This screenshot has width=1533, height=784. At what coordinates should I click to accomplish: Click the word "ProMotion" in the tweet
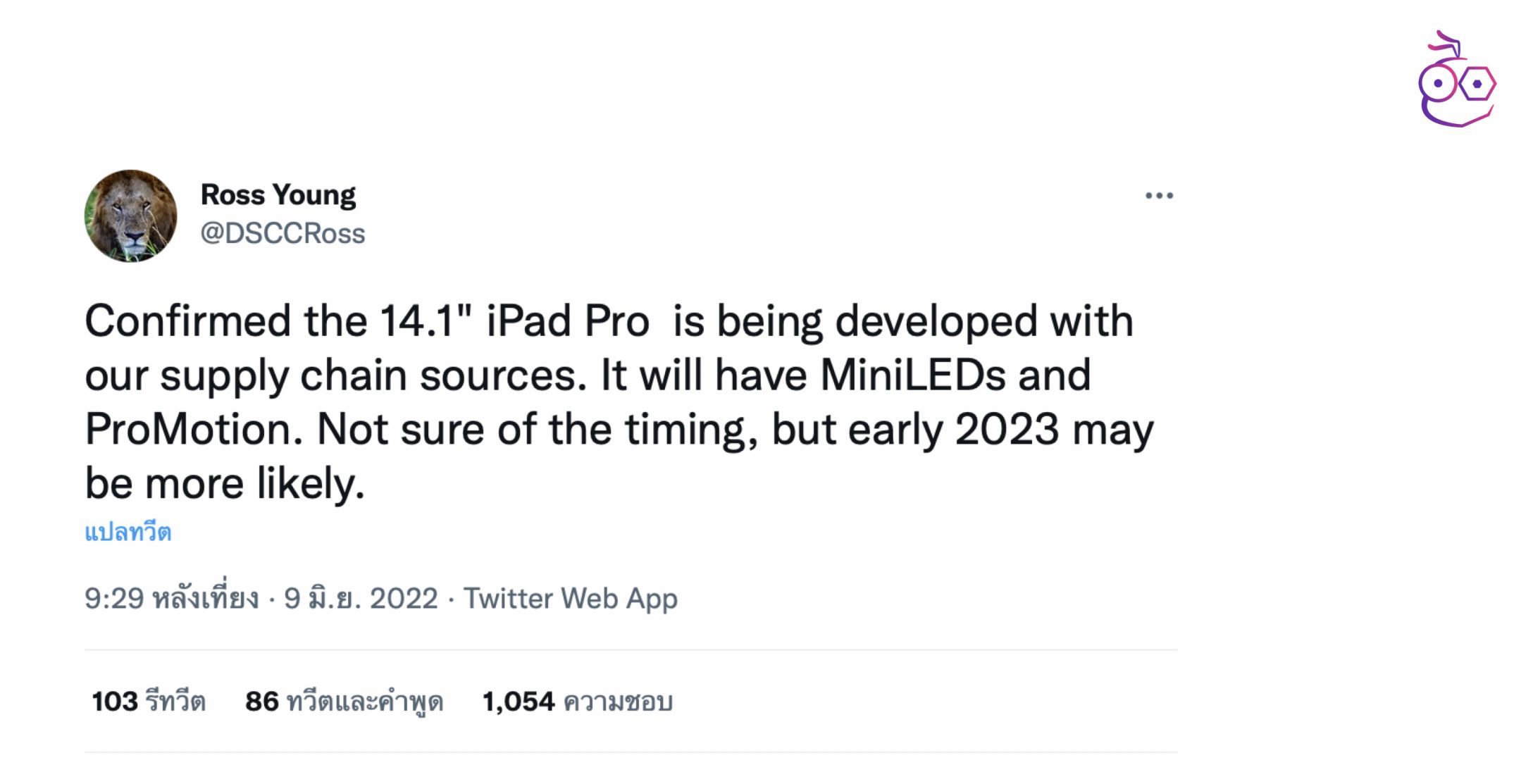pyautogui.click(x=193, y=429)
